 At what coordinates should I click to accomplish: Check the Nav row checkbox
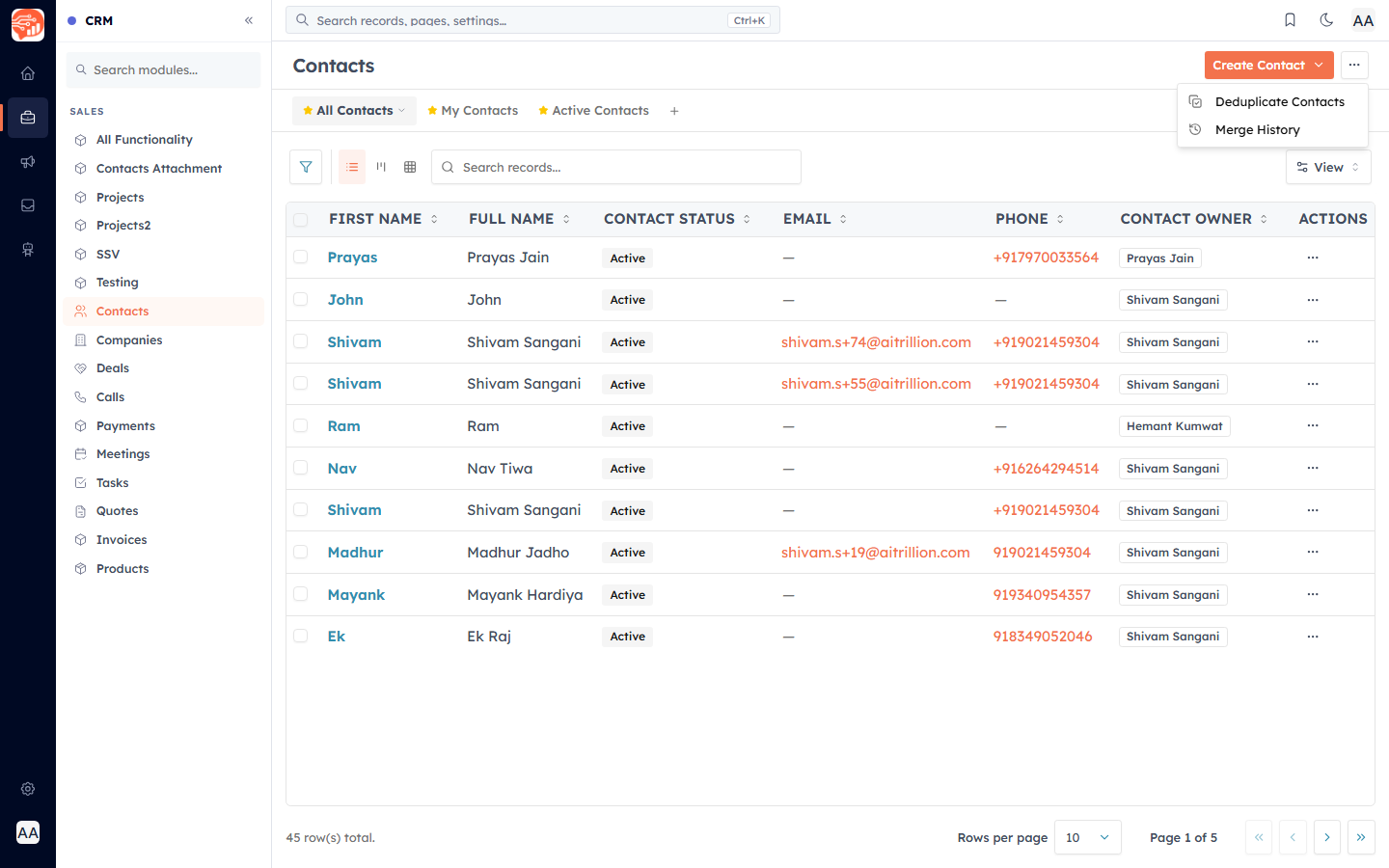(x=301, y=468)
